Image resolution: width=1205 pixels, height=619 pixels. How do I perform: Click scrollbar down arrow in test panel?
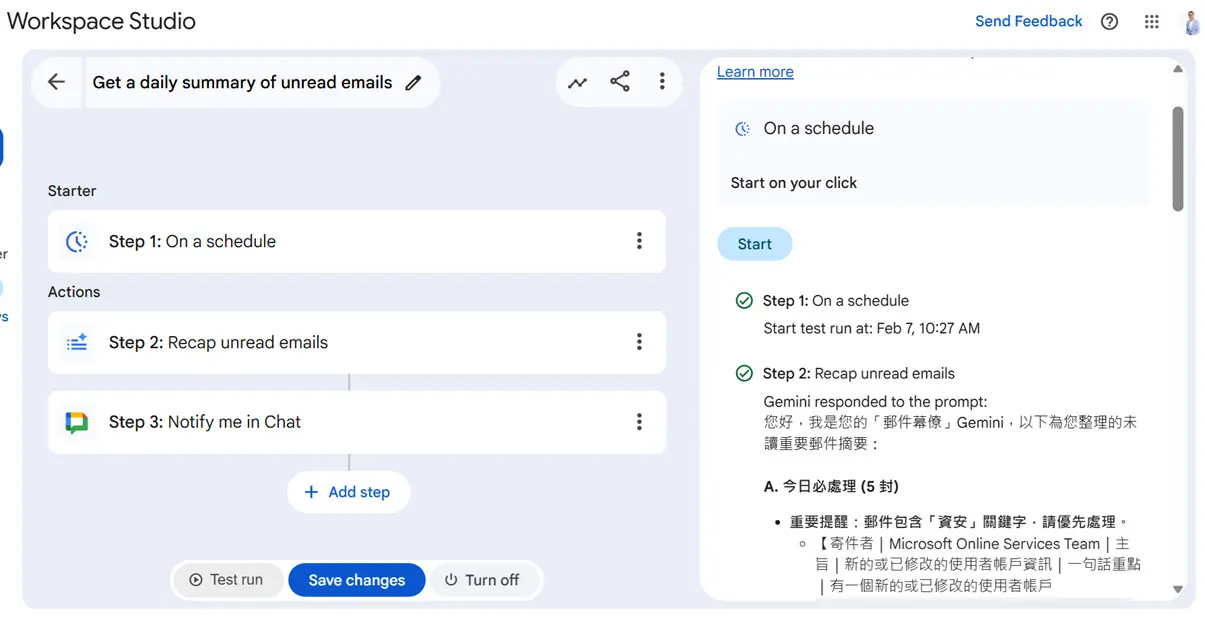[1178, 590]
